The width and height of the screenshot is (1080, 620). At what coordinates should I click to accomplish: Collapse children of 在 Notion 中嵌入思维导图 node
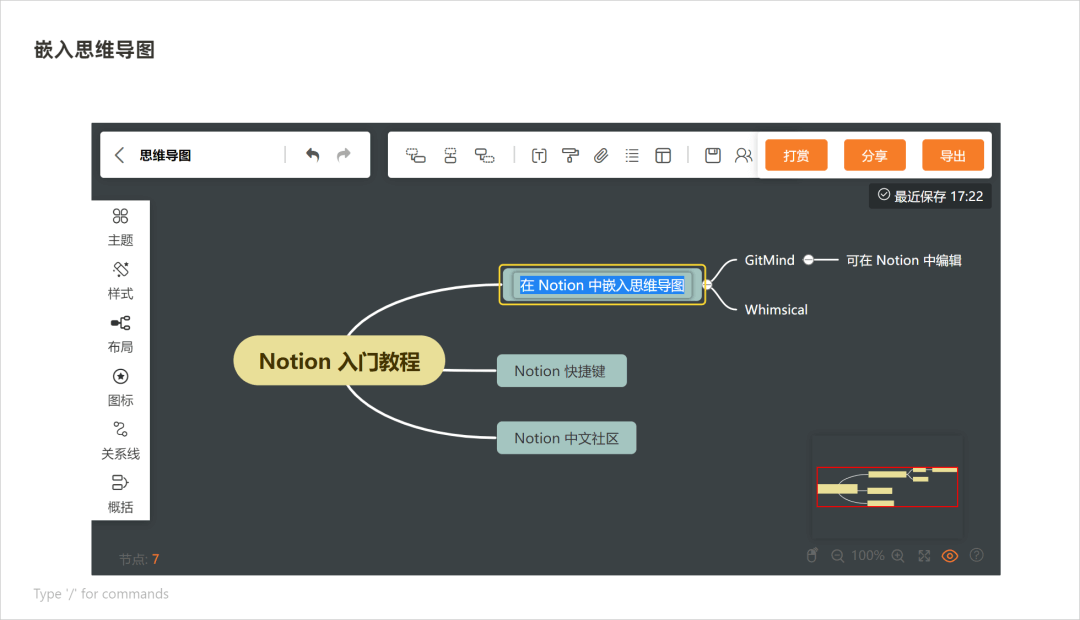click(x=707, y=285)
